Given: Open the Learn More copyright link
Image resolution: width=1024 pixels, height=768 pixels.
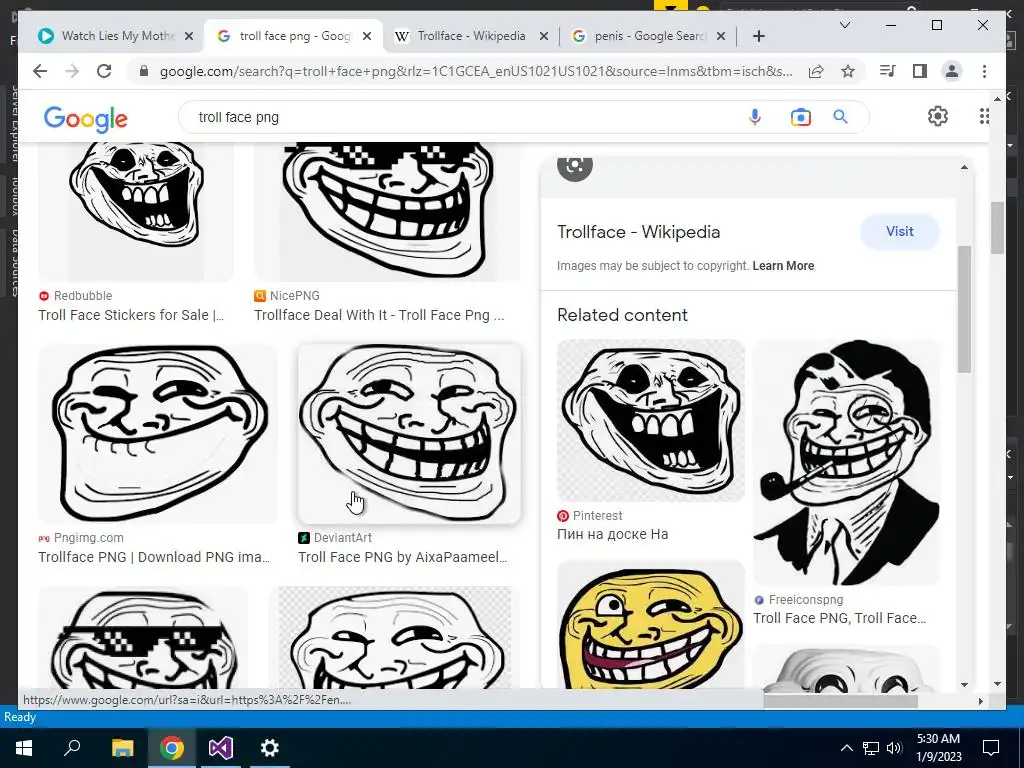Looking at the screenshot, I should coord(783,266).
